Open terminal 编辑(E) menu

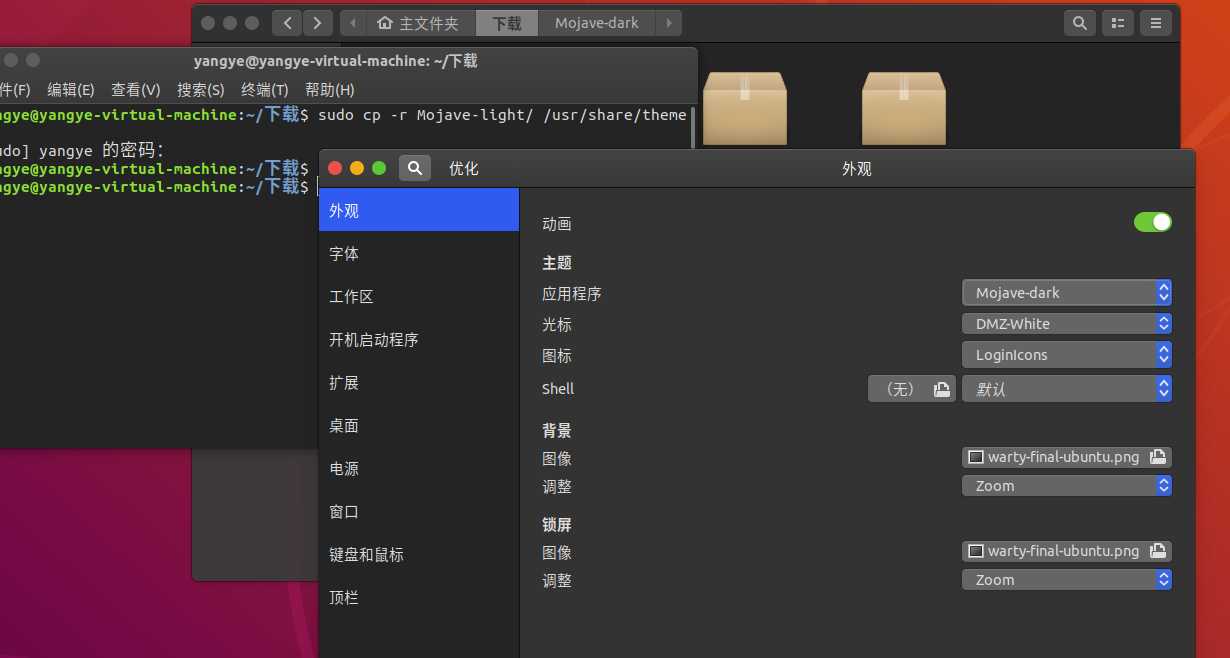click(x=71, y=89)
